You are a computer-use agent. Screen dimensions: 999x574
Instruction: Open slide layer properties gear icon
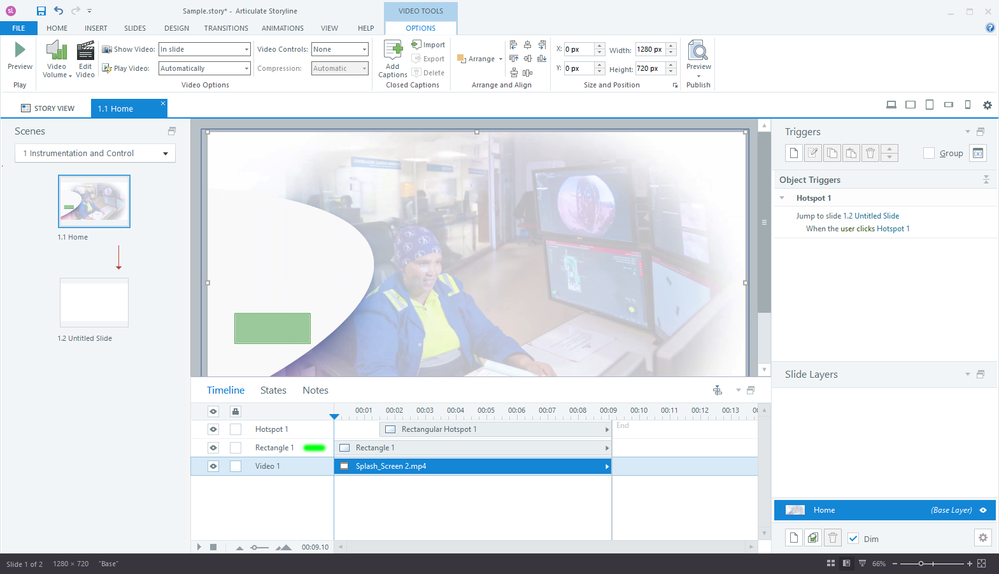point(982,538)
